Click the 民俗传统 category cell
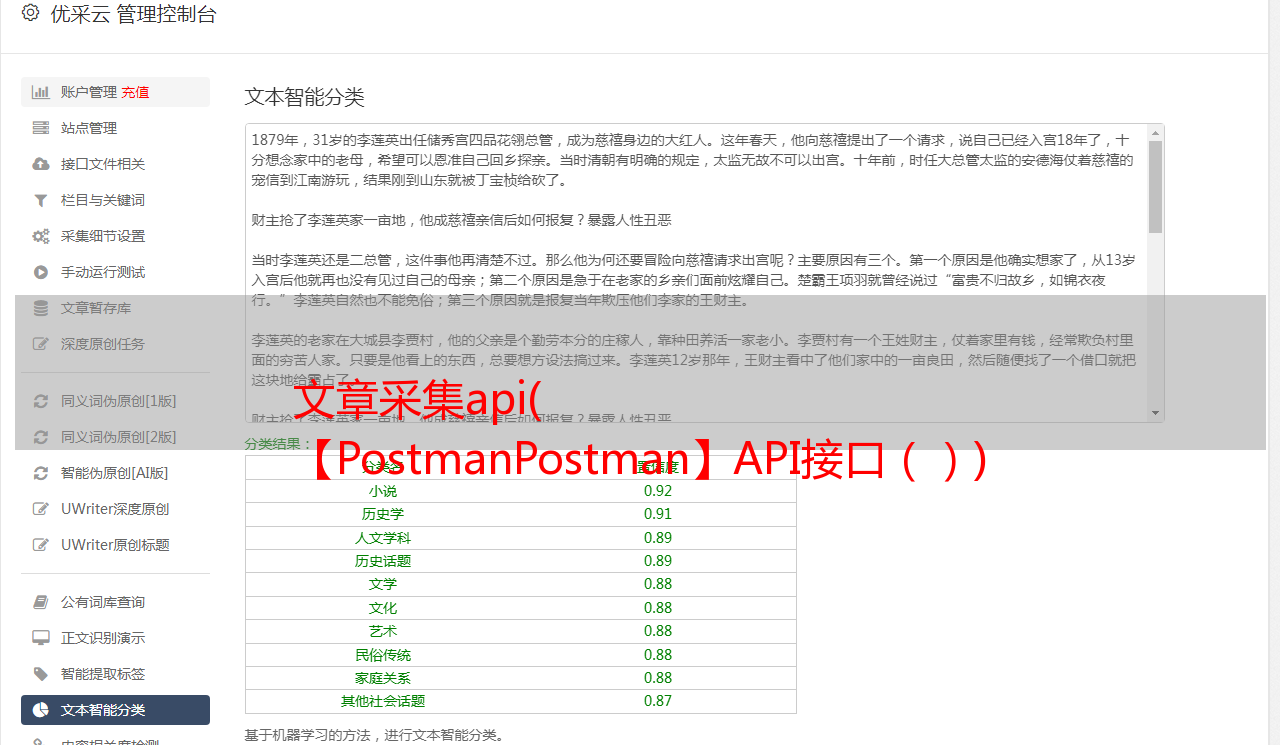 click(383, 655)
